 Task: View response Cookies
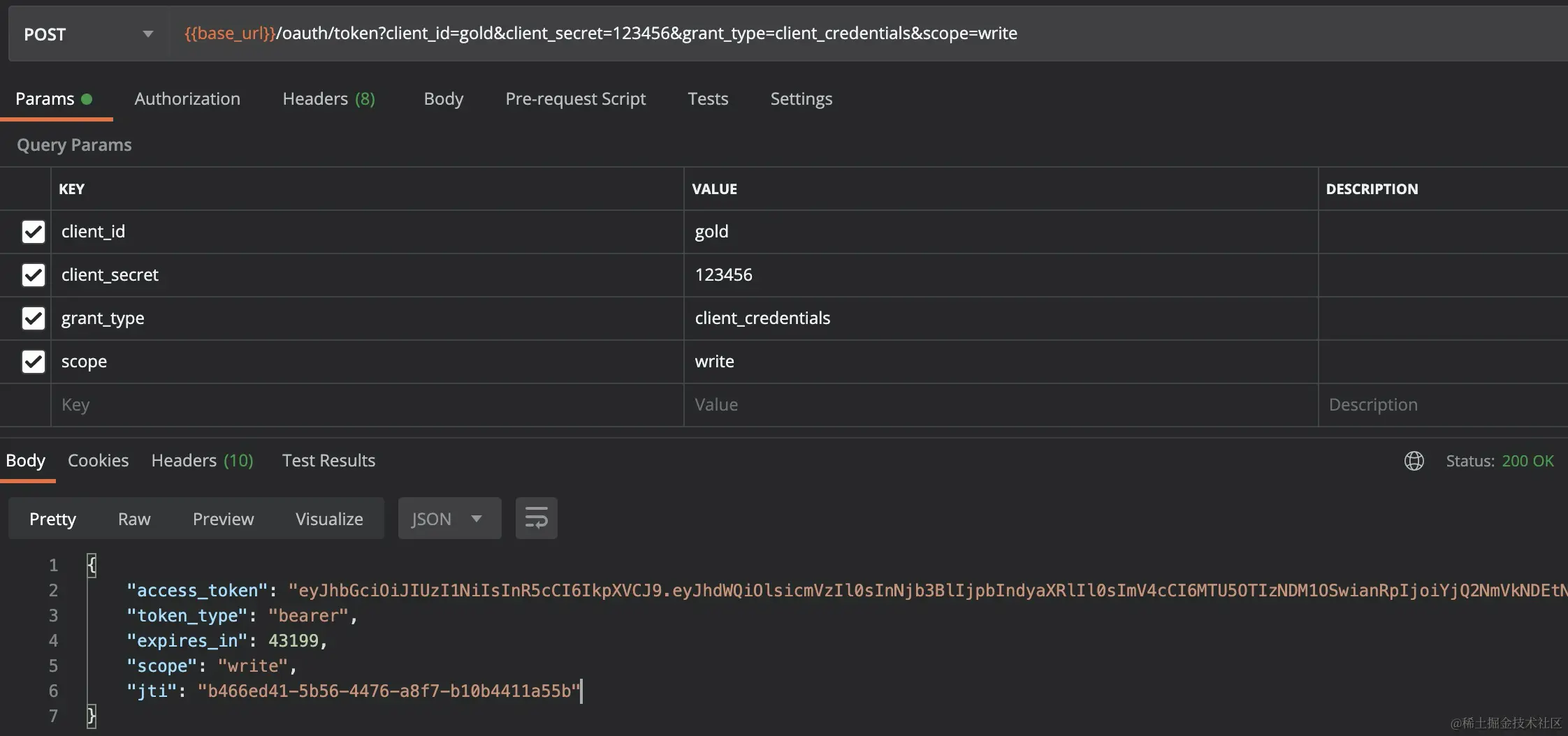pos(98,460)
